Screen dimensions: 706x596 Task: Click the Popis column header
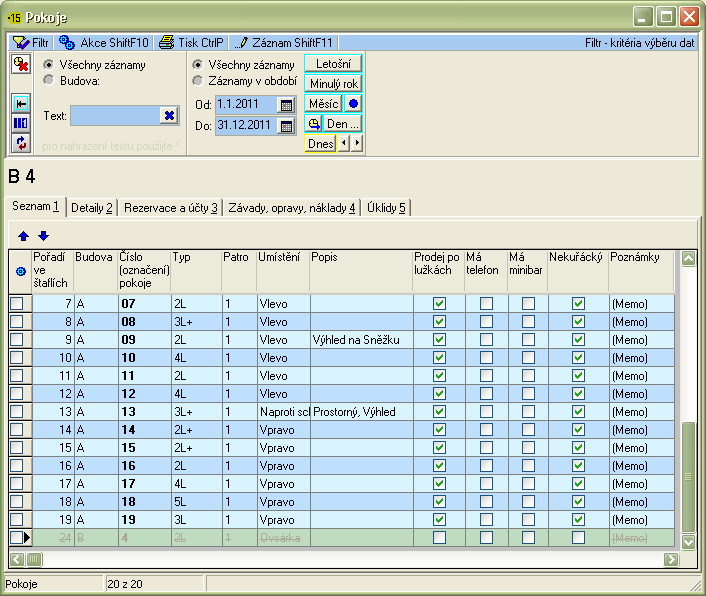click(x=362, y=271)
